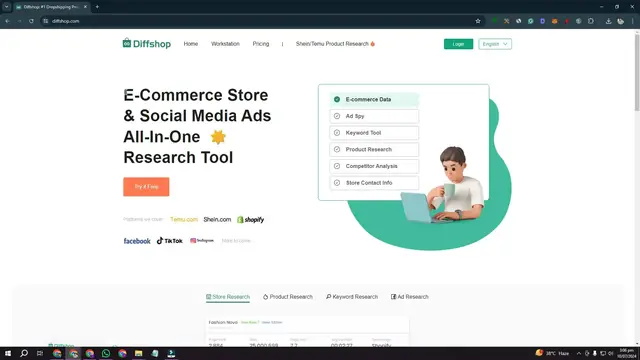This screenshot has height=360, width=640.
Task: Click the TikTok logo
Action: click(169, 241)
